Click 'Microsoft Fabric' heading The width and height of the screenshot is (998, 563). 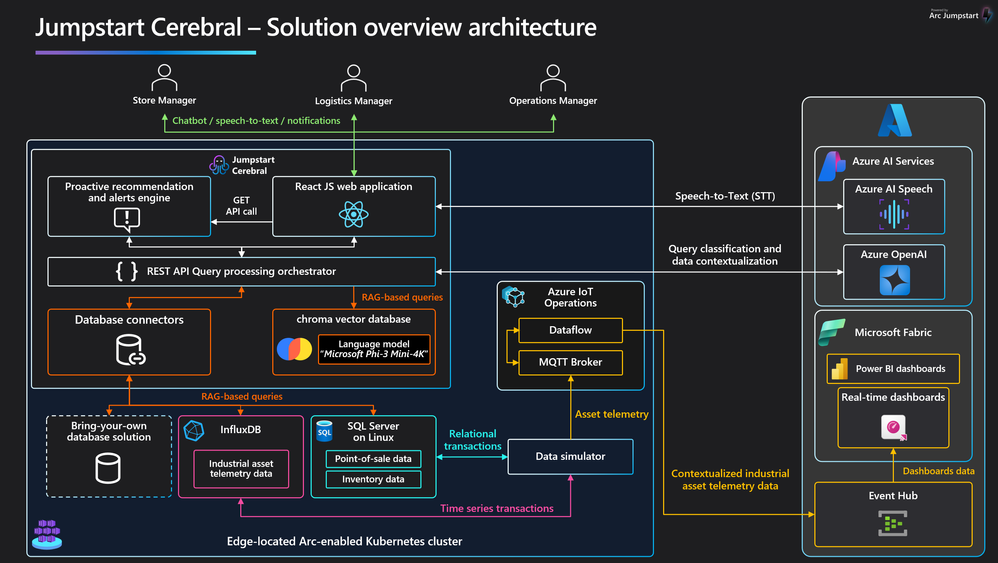tap(892, 333)
